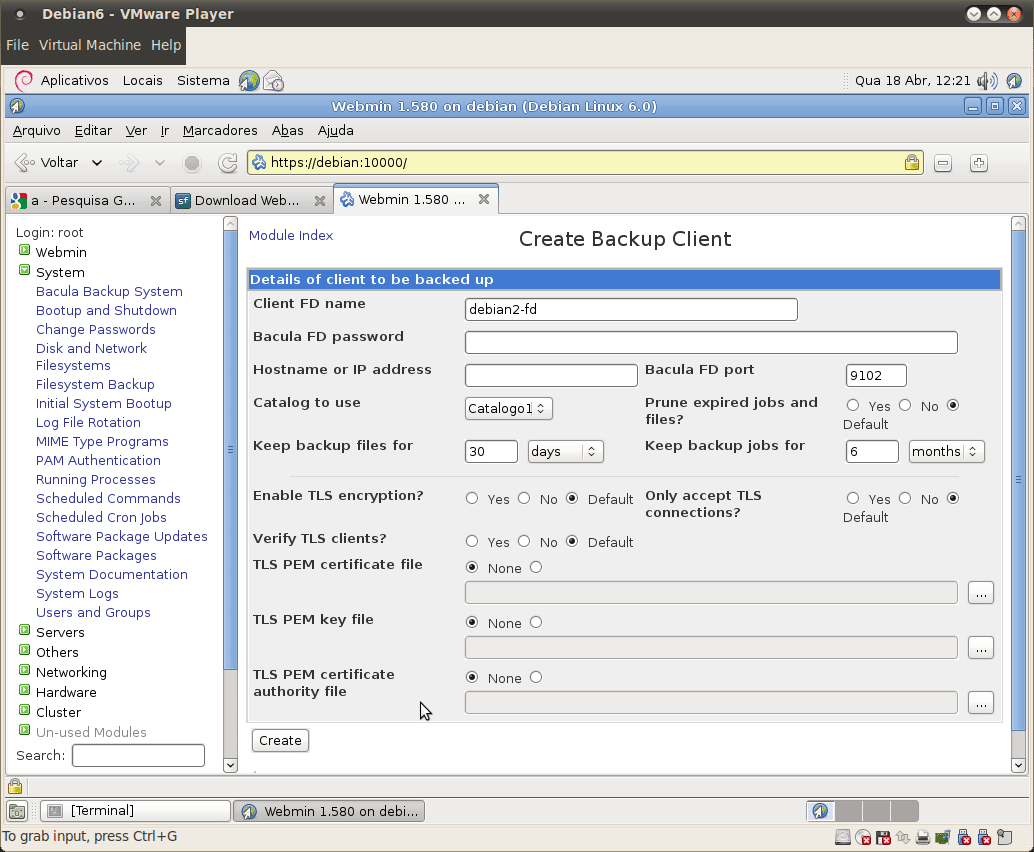This screenshot has height=852, width=1034.
Task: Open System Logs link
Action: pyautogui.click(x=77, y=593)
